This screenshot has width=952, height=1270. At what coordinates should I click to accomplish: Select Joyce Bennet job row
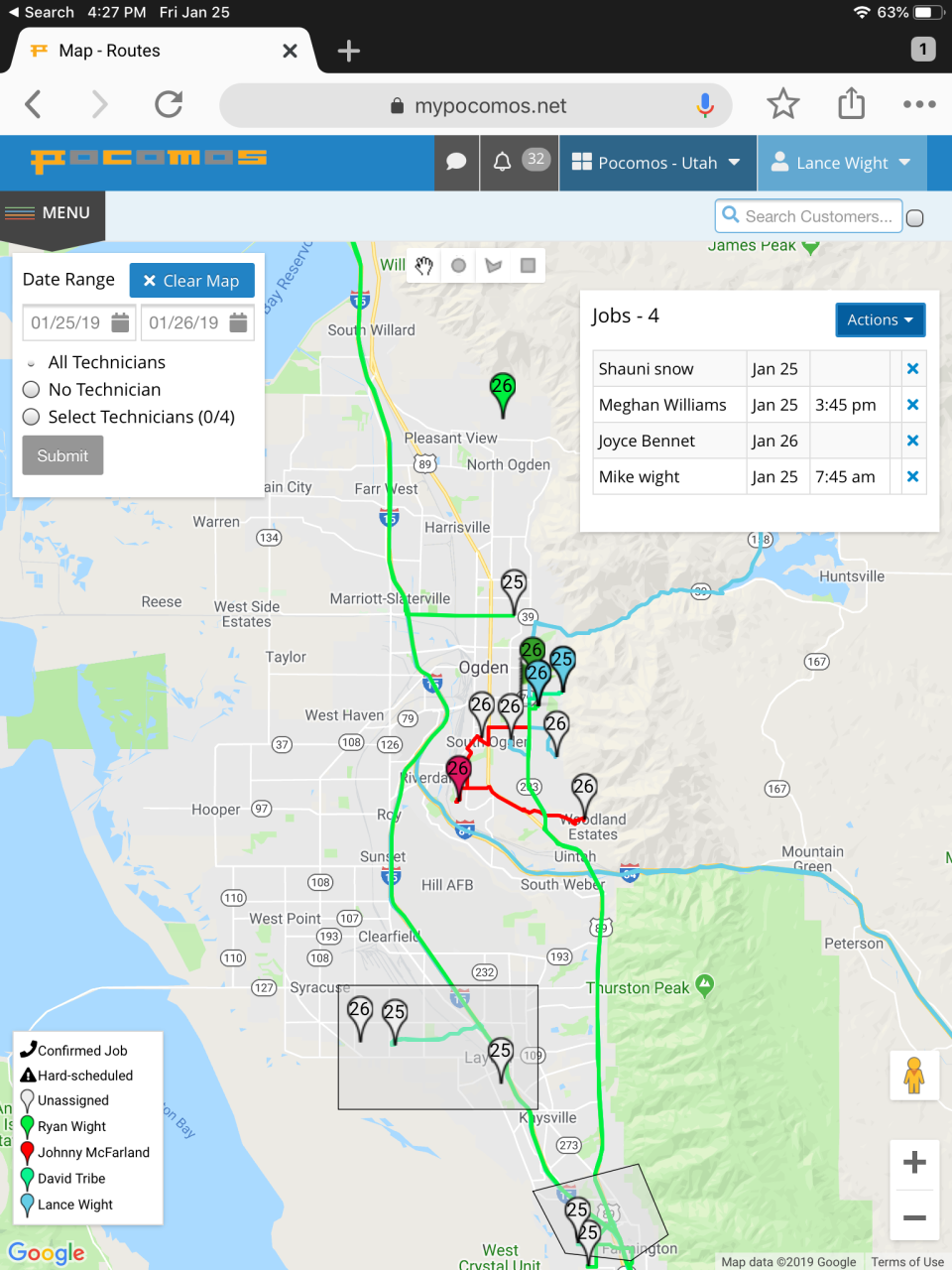click(x=760, y=441)
